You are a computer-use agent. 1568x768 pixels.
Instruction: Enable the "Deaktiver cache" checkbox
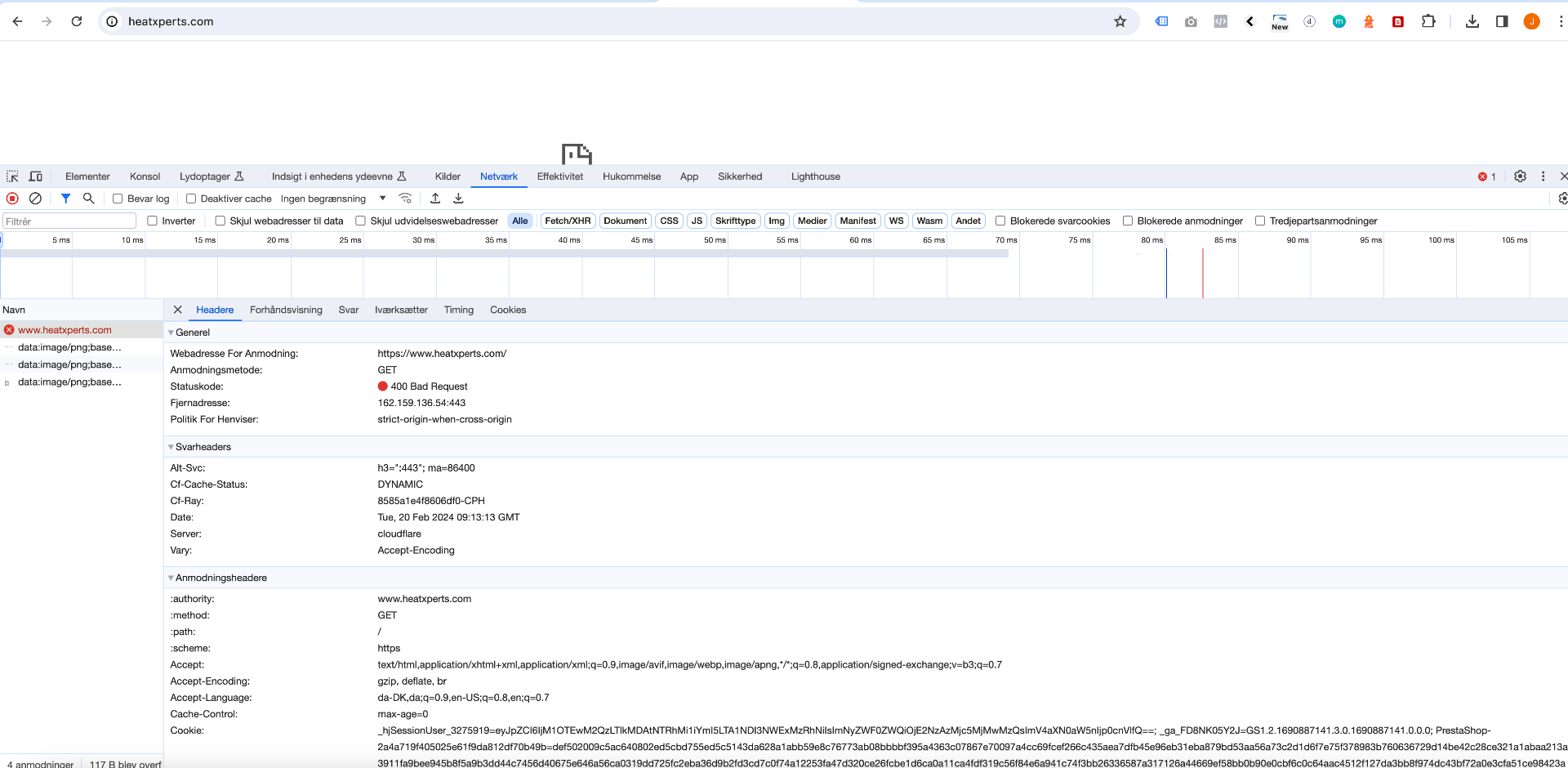tap(191, 199)
